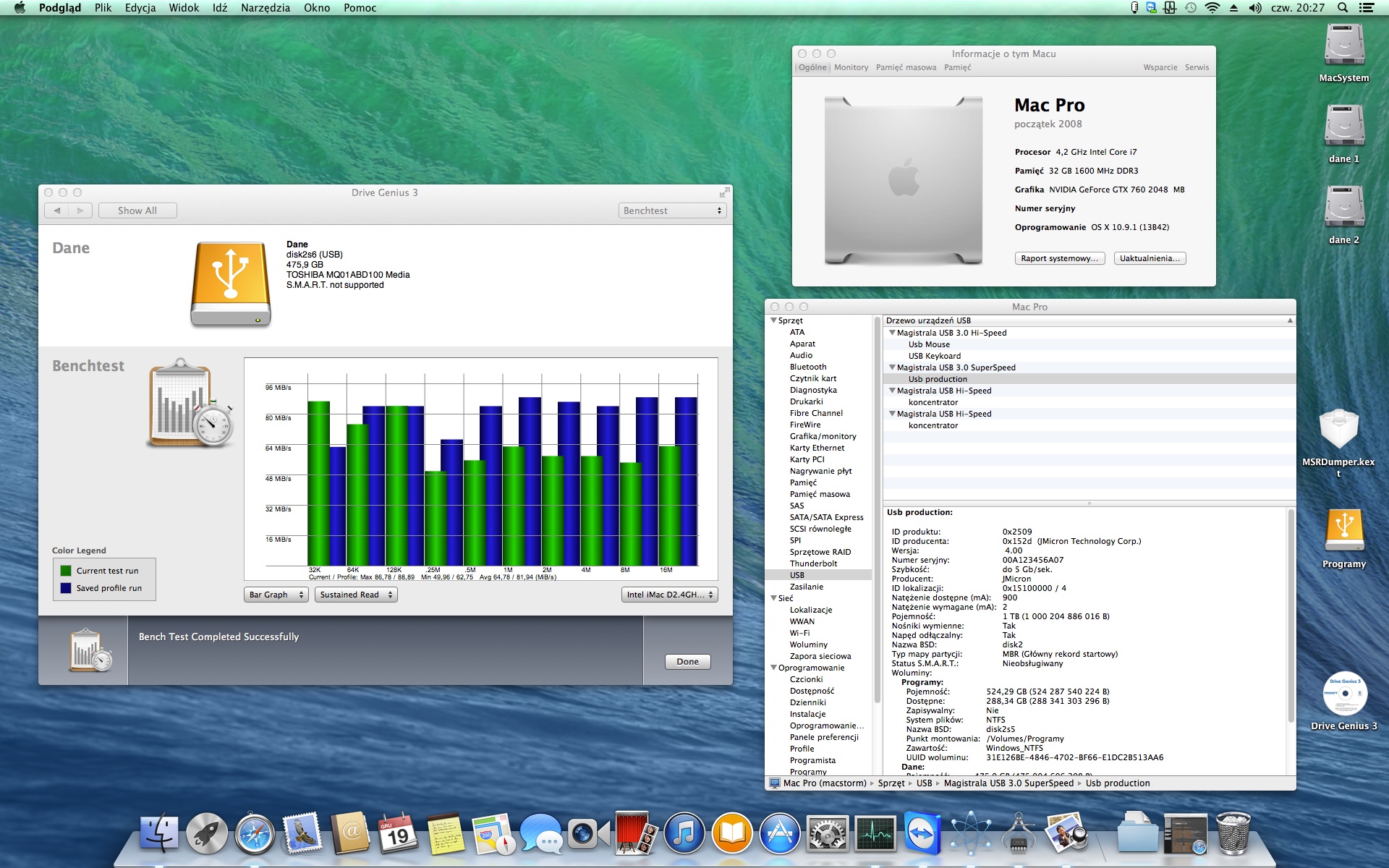The height and width of the screenshot is (868, 1389).
Task: Open Wi-Fi status menu
Action: [x=1212, y=8]
